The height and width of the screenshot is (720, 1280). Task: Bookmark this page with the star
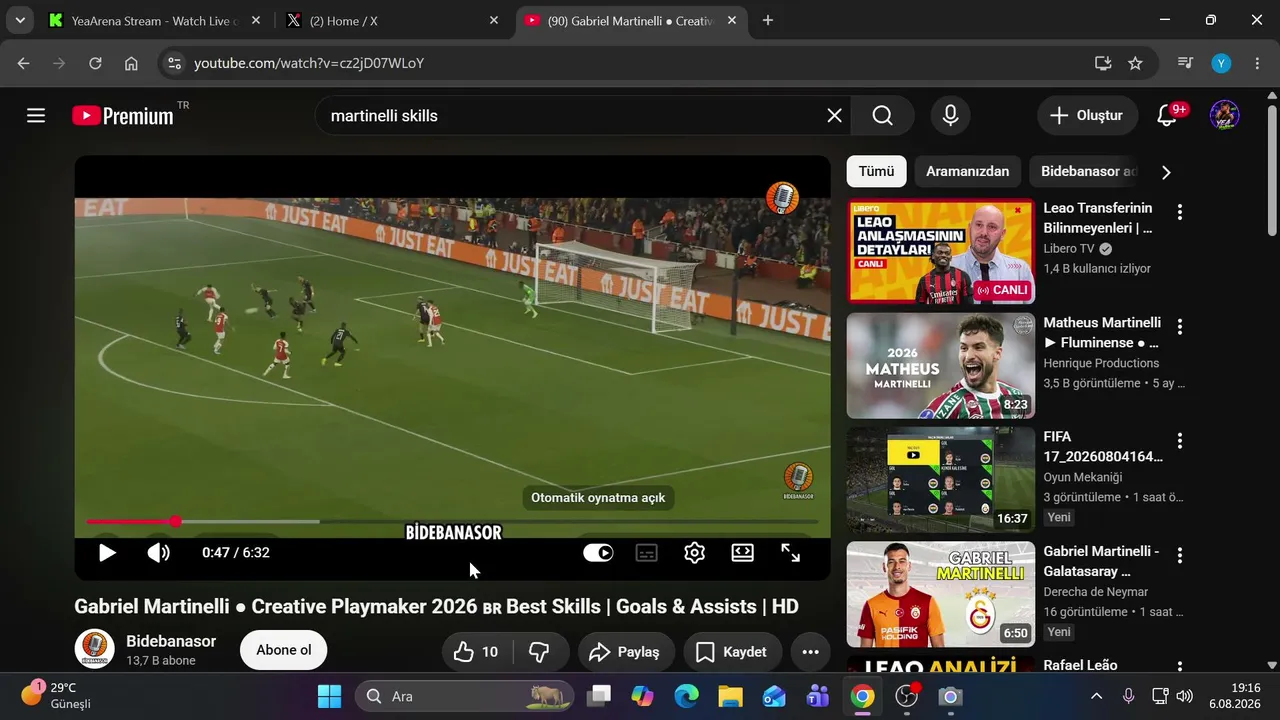tap(1135, 63)
